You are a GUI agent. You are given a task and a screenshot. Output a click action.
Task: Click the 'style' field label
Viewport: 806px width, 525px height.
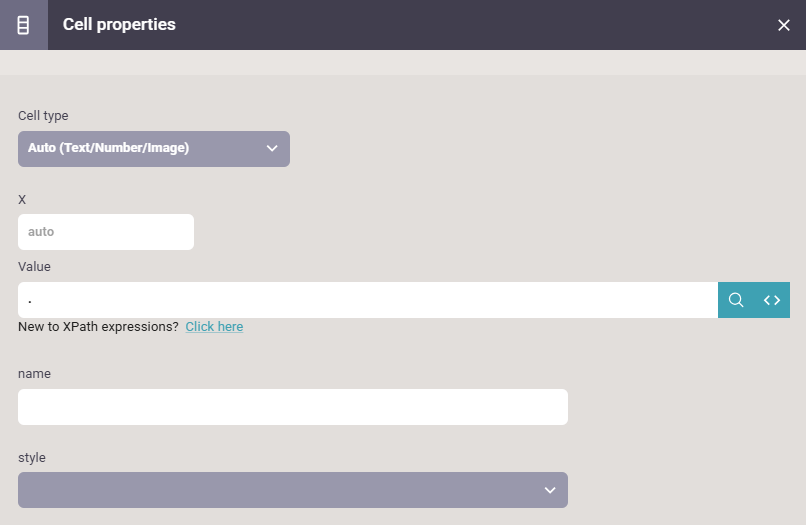[32, 458]
